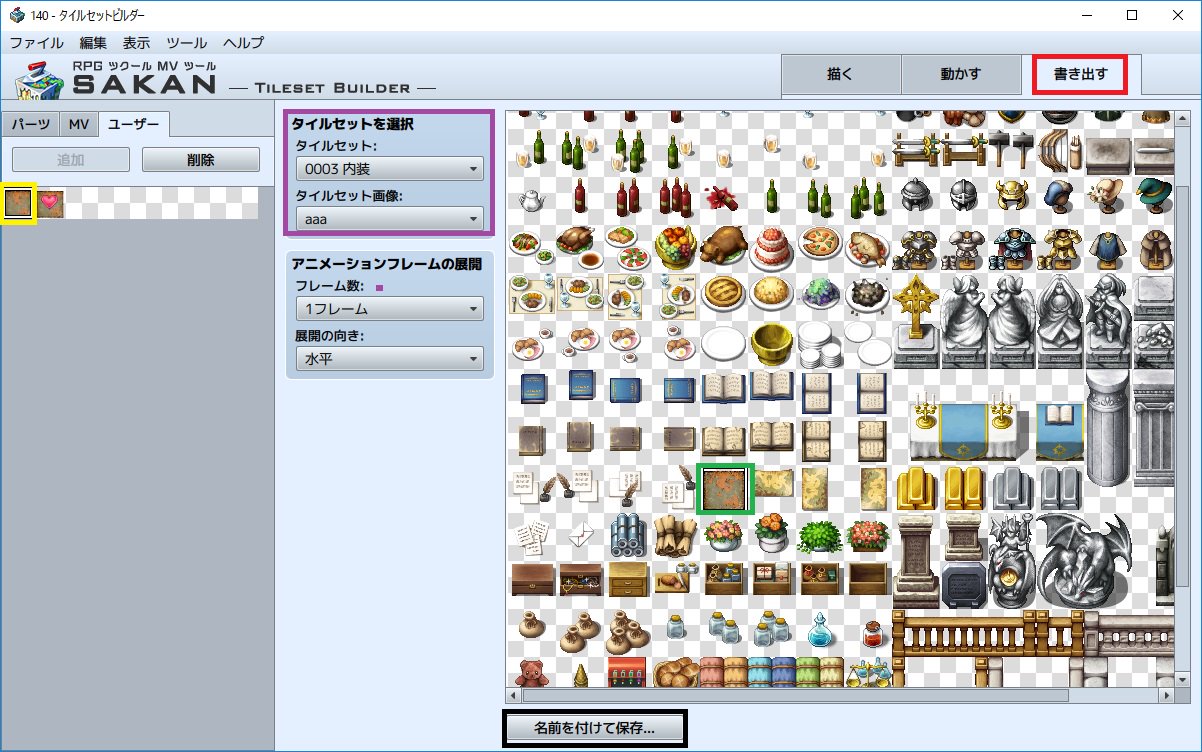This screenshot has height=752, width=1202.
Task: Open the 展開の向き dropdown showing 水平
Action: click(389, 358)
